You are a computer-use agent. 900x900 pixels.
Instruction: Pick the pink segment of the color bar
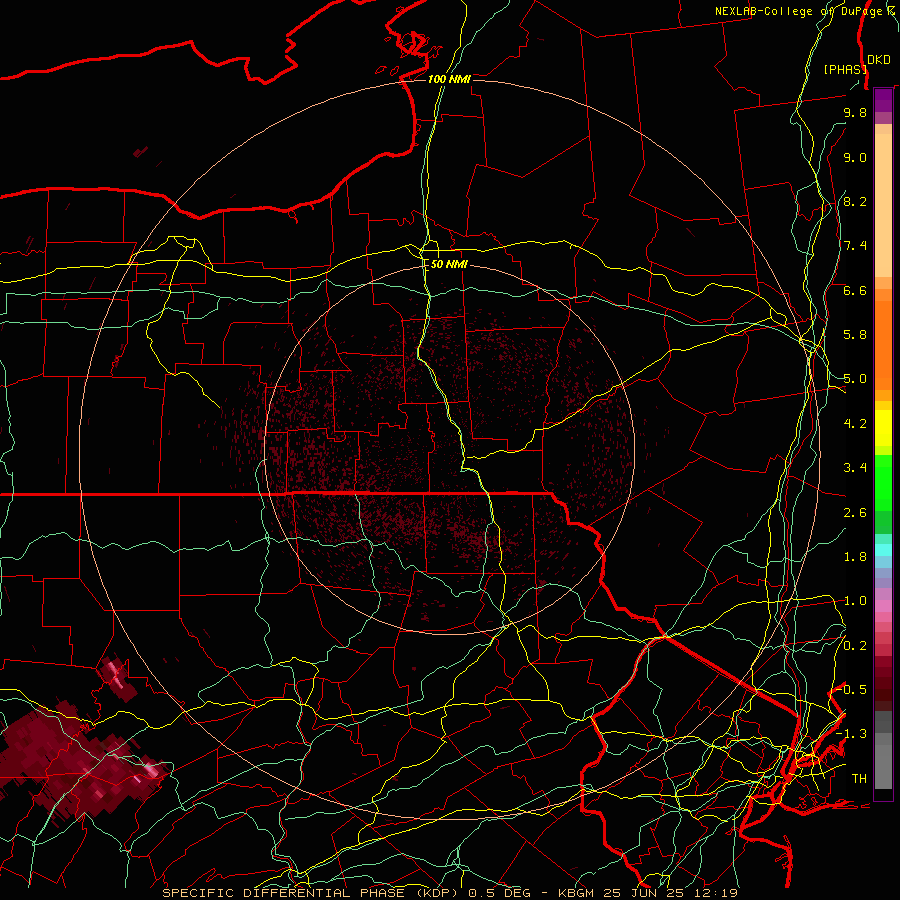pos(883,606)
